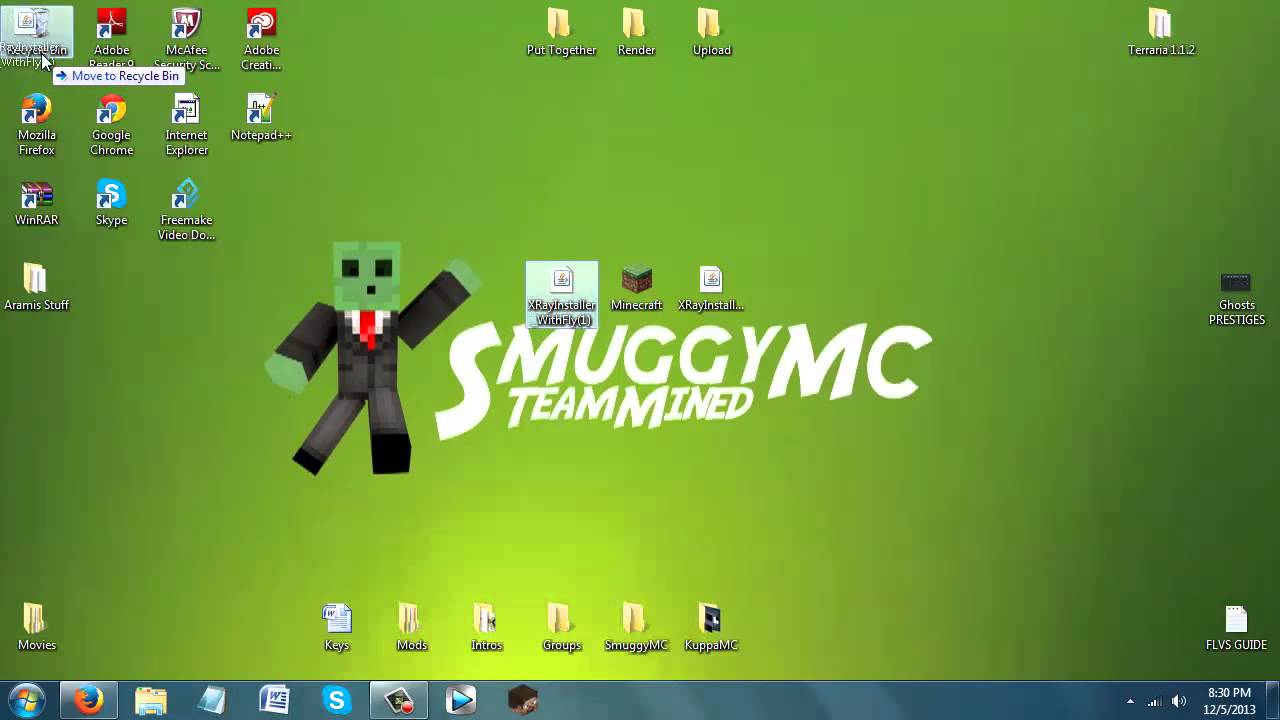The image size is (1280, 720).
Task: Select the Movies folder
Action: [x=36, y=628]
